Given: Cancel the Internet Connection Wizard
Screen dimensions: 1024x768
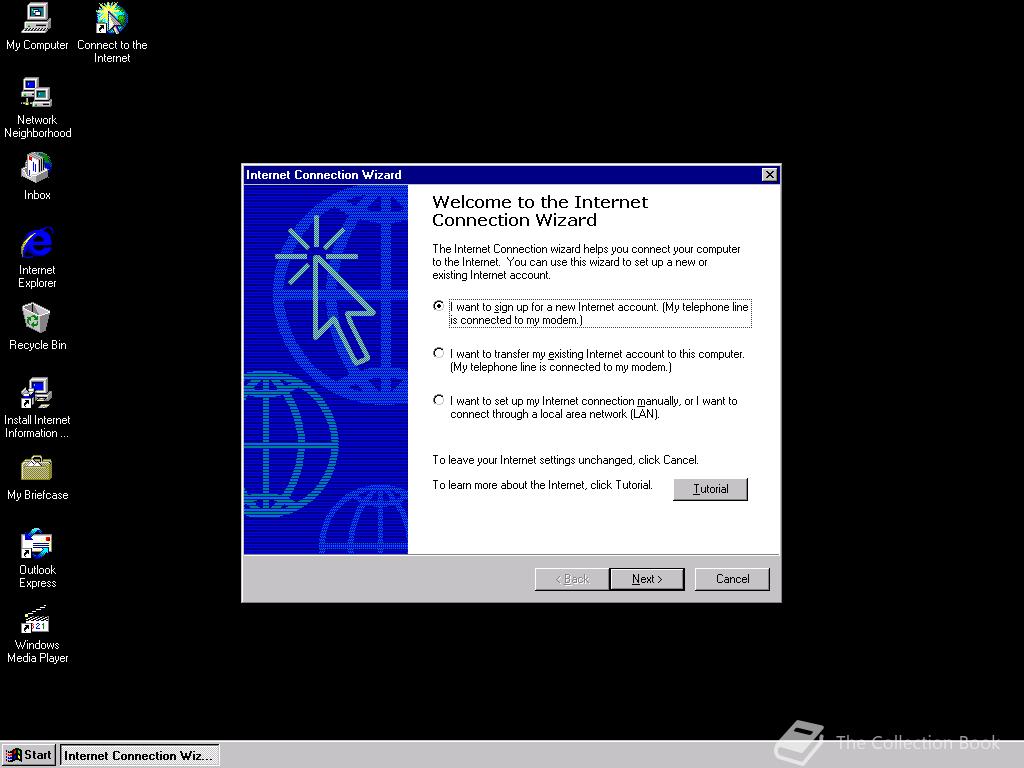Looking at the screenshot, I should (732, 579).
